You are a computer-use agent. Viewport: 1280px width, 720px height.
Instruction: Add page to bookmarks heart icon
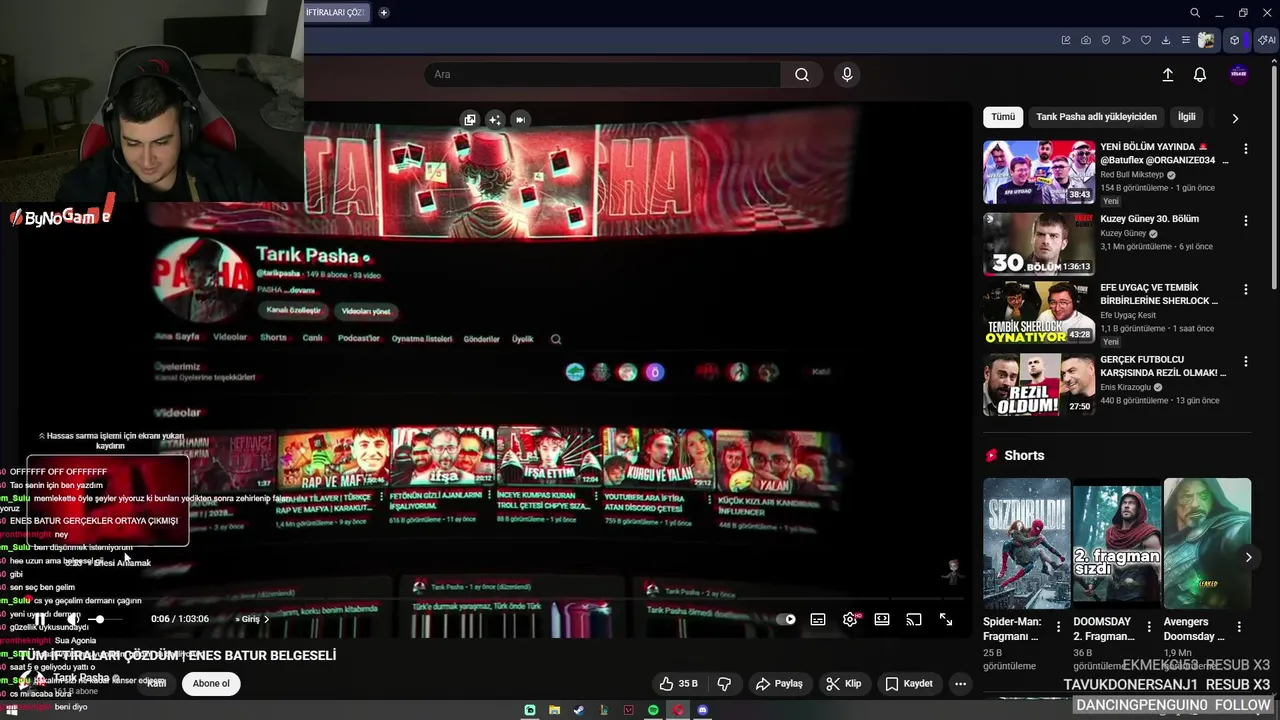coord(1146,40)
